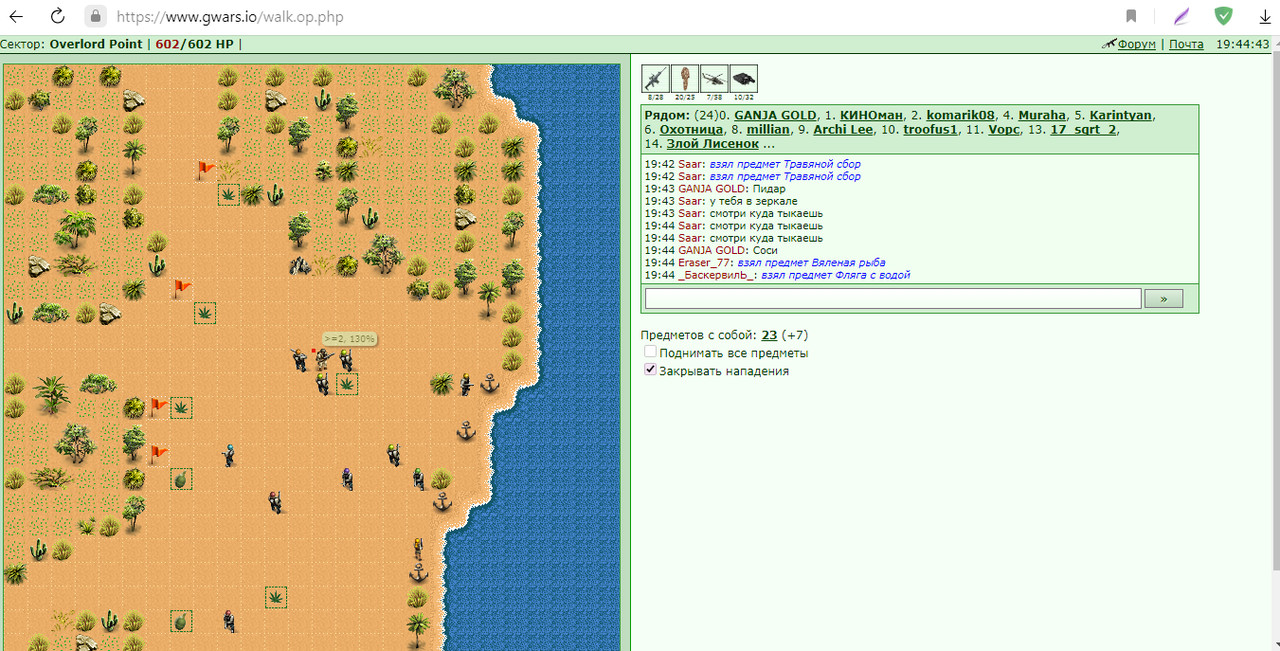Select the helicopter item marked 7/38
This screenshot has height=651, width=1280.
pos(714,79)
